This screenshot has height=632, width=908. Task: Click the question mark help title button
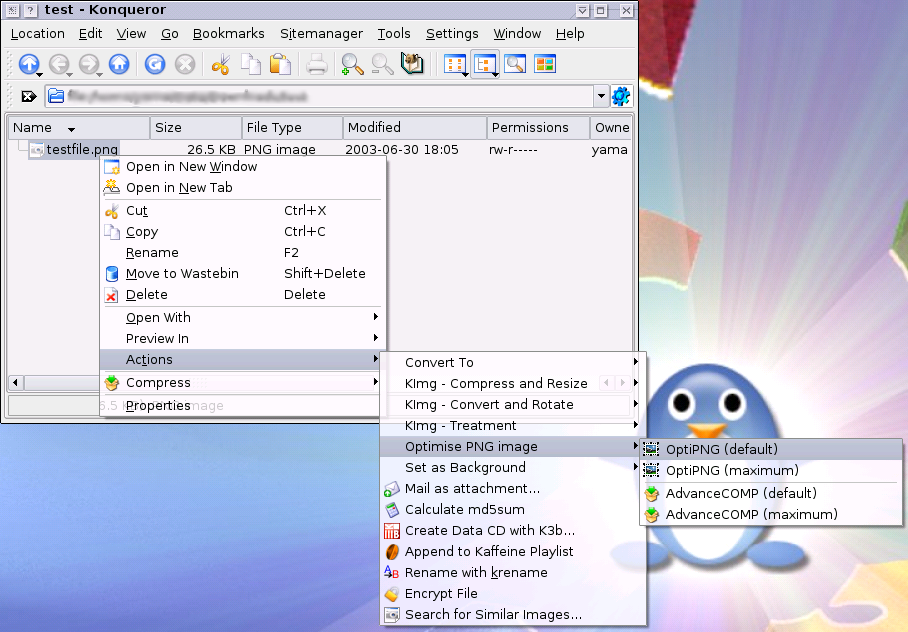[31, 10]
